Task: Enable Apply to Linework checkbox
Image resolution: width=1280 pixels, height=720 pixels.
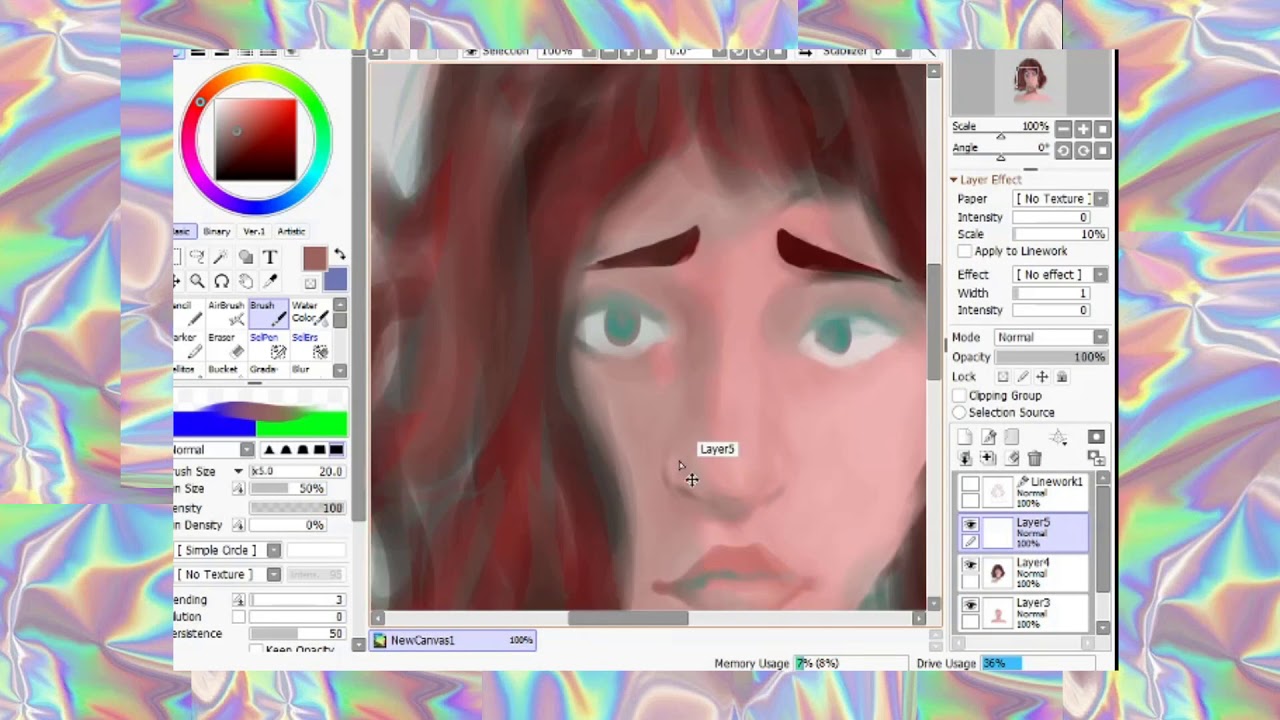Action: click(965, 251)
